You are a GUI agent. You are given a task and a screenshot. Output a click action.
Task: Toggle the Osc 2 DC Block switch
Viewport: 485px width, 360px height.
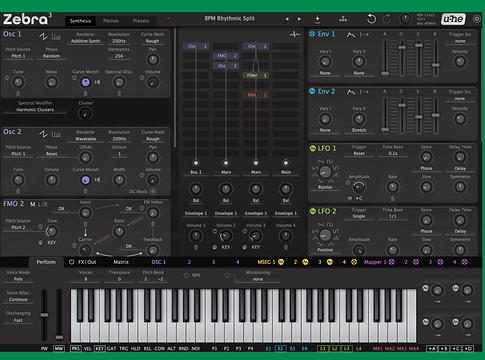153,191
